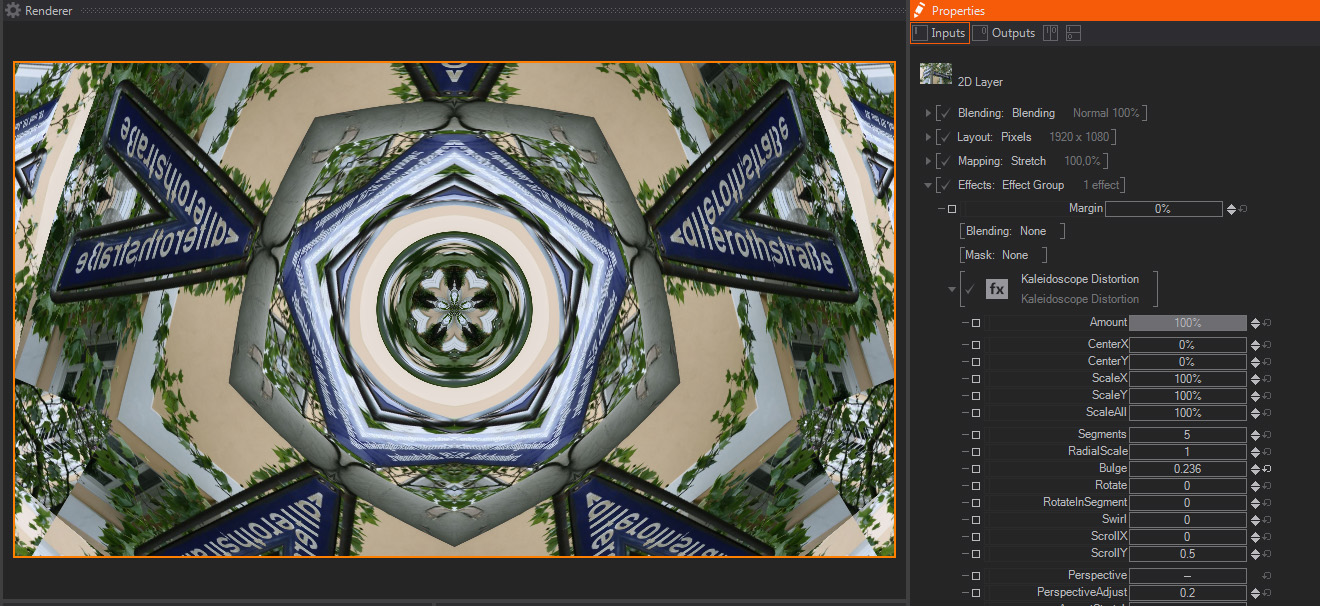
Task: Click the Renderer panel gear icon
Action: pyautogui.click(x=13, y=10)
